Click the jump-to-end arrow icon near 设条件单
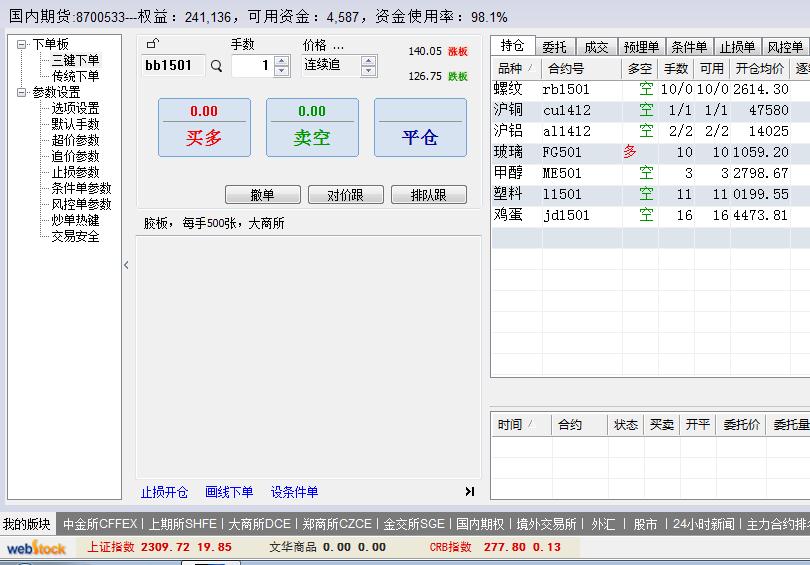 469,492
